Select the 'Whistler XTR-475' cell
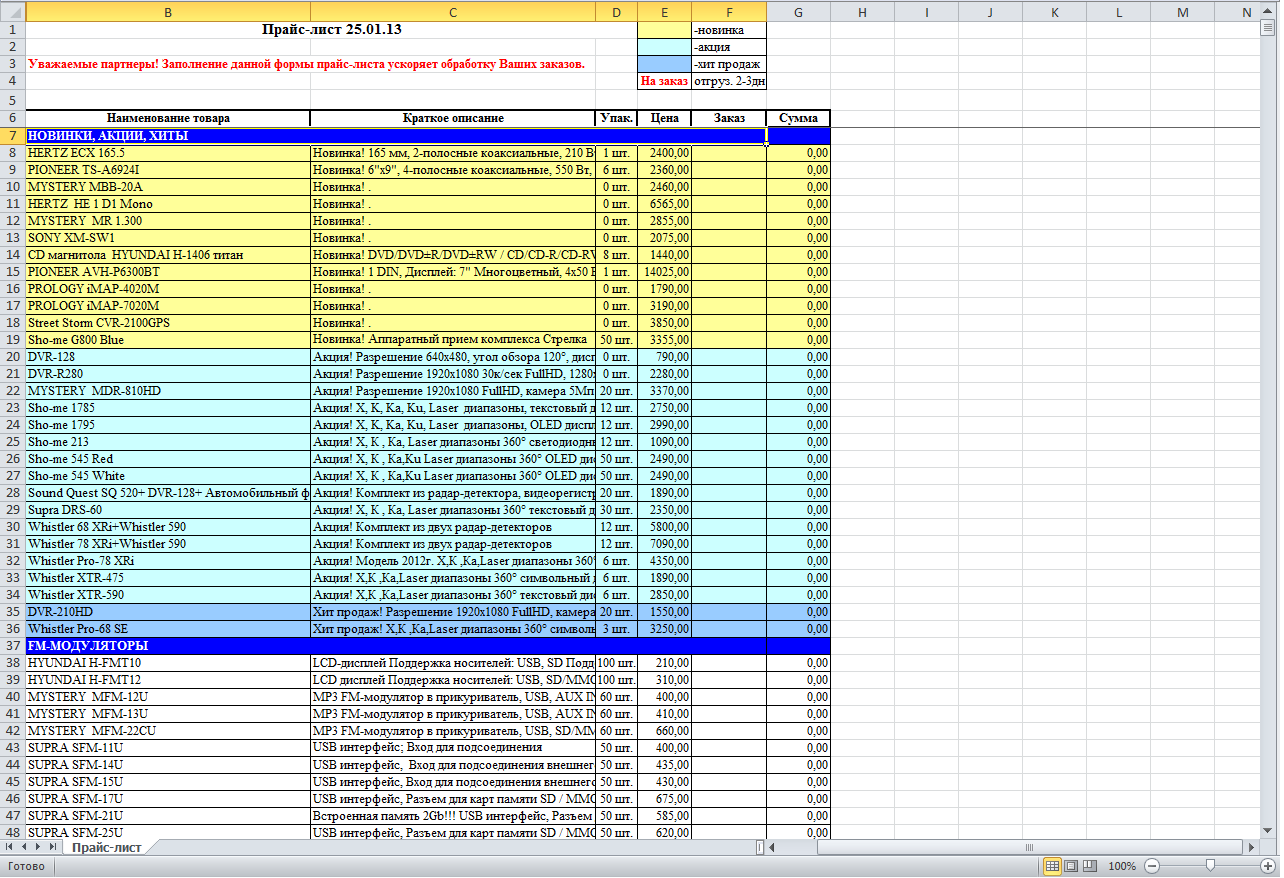Screen dimensions: 1284x878 tap(168, 577)
